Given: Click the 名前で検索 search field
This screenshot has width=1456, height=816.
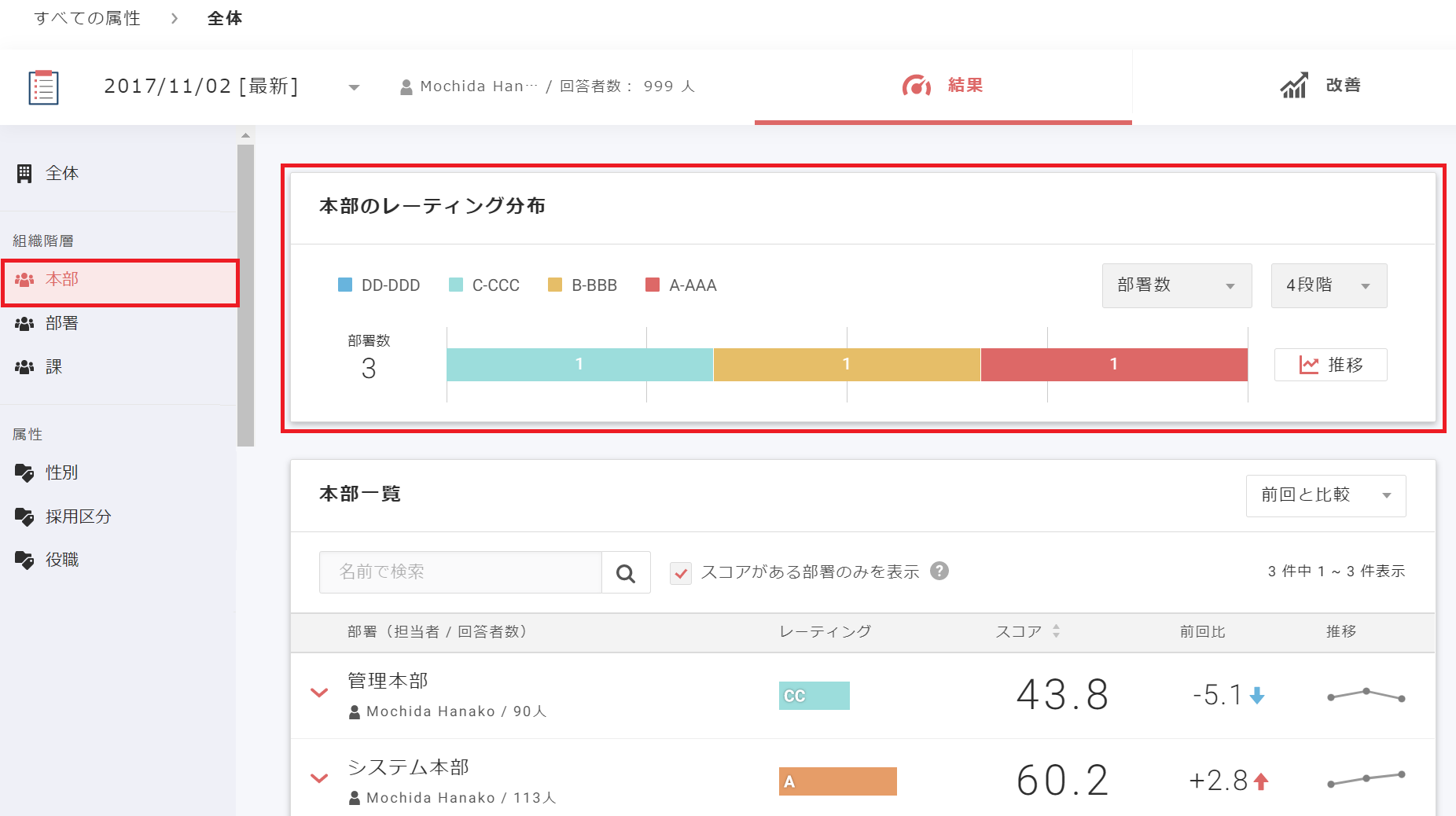Looking at the screenshot, I should (461, 572).
